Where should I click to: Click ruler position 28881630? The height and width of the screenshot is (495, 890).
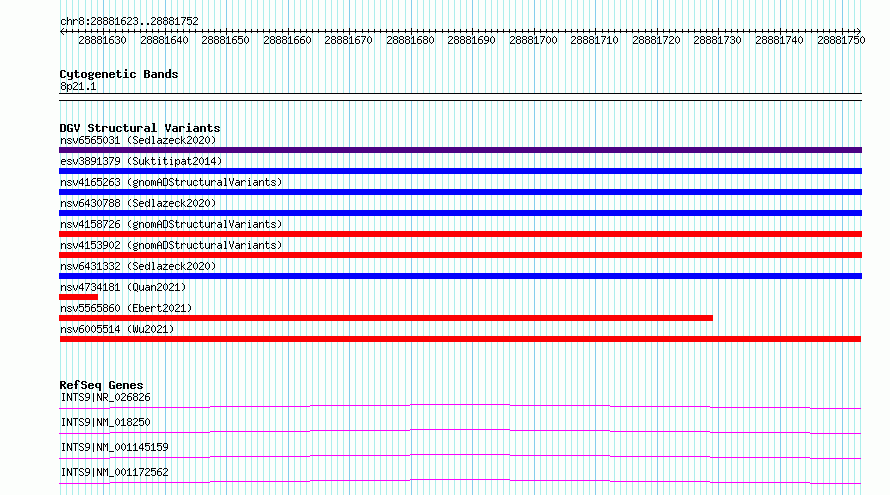(x=102, y=40)
